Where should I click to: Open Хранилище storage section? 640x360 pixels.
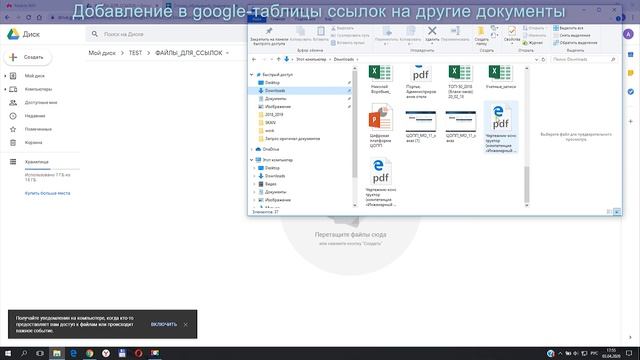point(36,162)
